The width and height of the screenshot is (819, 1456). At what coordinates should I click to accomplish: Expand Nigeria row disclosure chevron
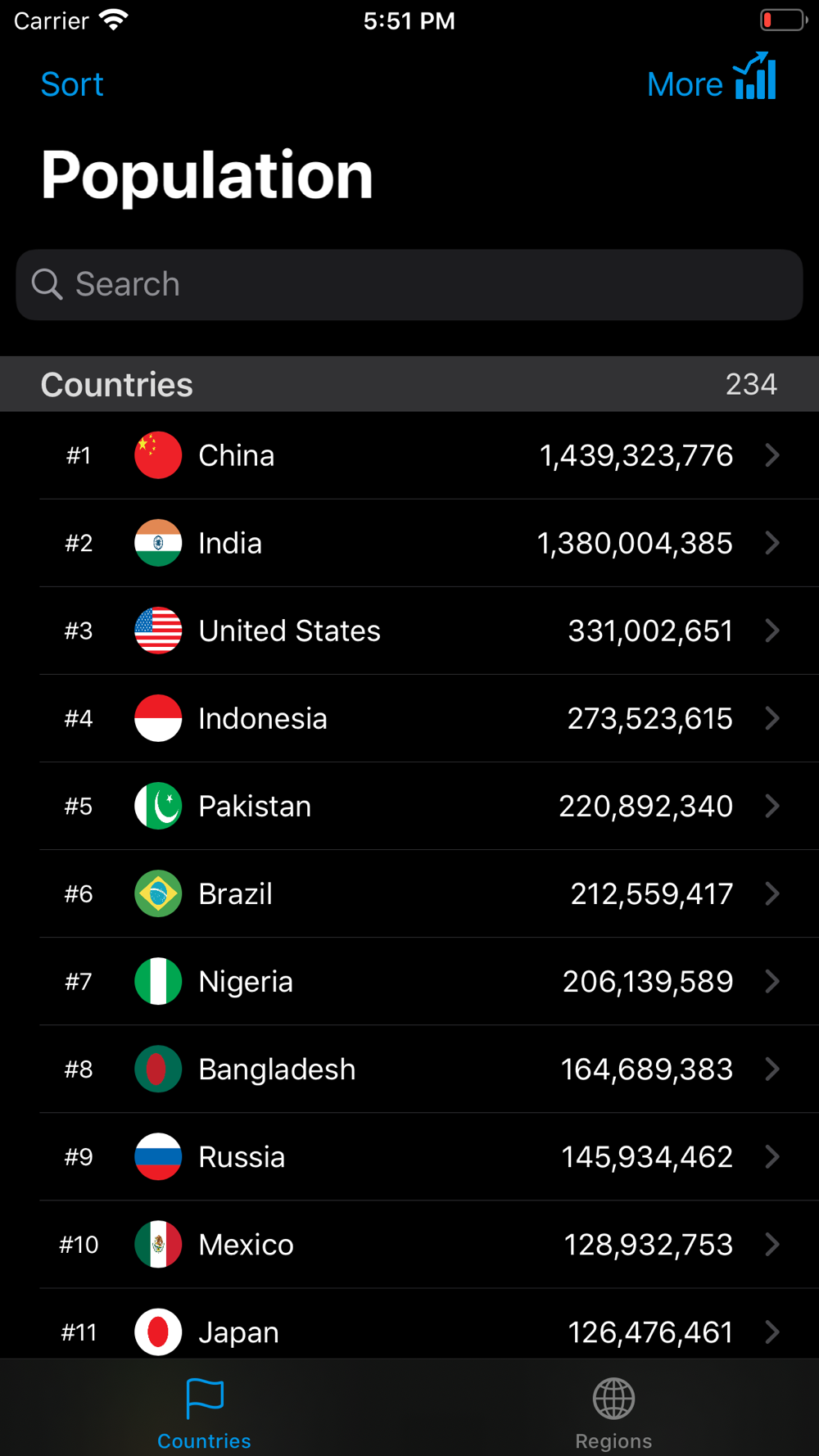(x=772, y=981)
